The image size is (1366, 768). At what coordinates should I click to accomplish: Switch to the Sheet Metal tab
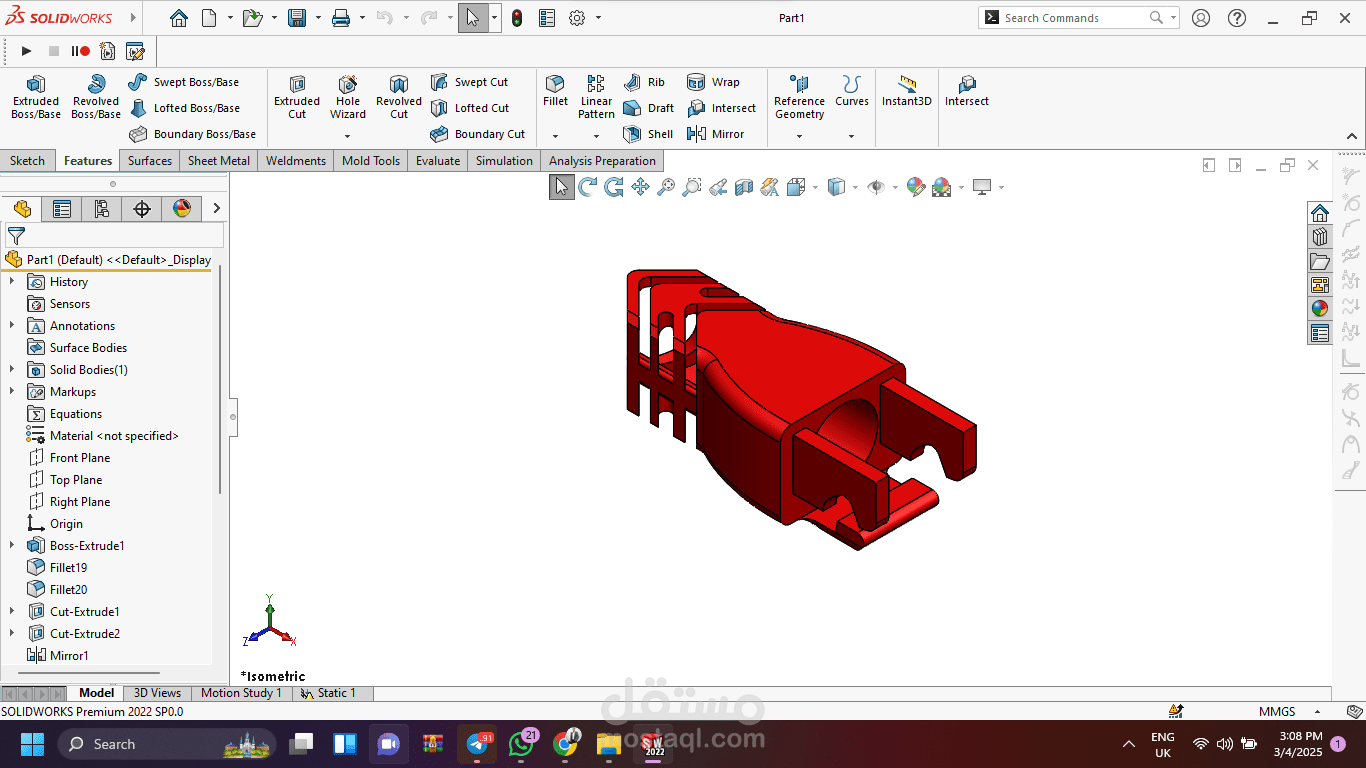click(219, 161)
